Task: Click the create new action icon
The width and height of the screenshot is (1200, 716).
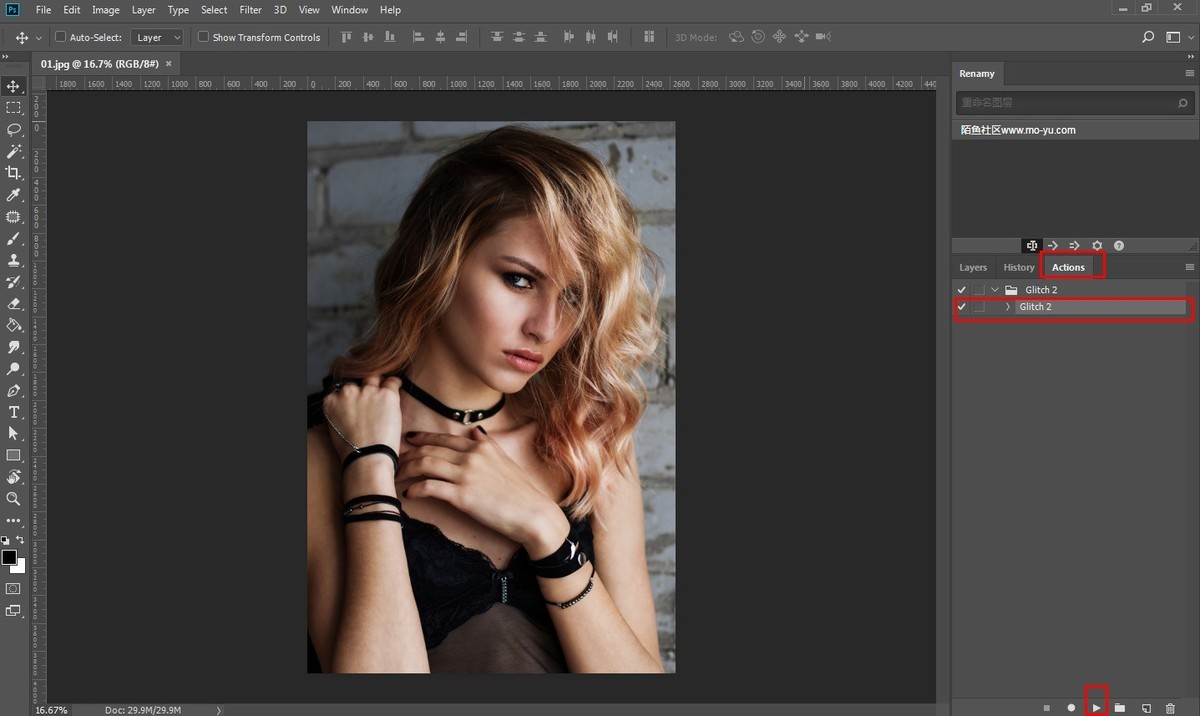Action: click(x=1146, y=707)
